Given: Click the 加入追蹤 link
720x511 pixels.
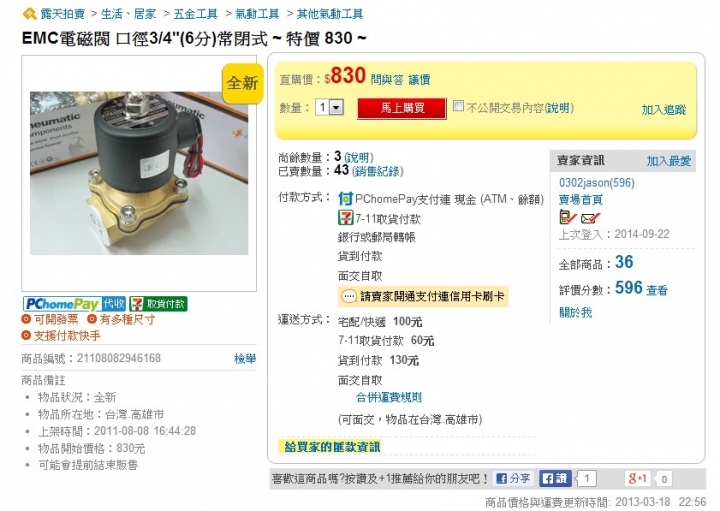Looking at the screenshot, I should 664,110.
